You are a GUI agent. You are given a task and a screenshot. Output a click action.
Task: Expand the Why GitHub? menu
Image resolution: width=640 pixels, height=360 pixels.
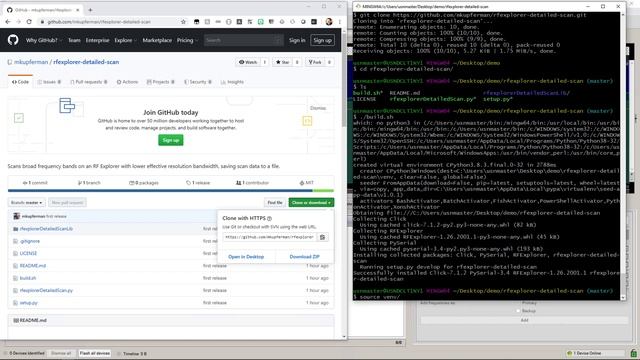pos(44,40)
